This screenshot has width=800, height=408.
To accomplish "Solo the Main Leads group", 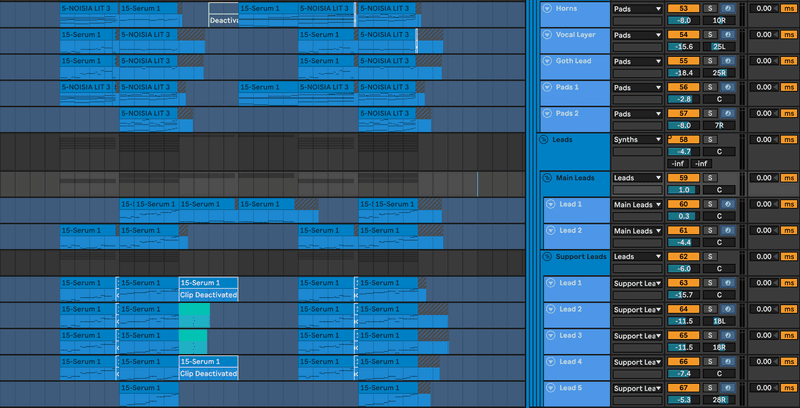I will coord(710,178).
